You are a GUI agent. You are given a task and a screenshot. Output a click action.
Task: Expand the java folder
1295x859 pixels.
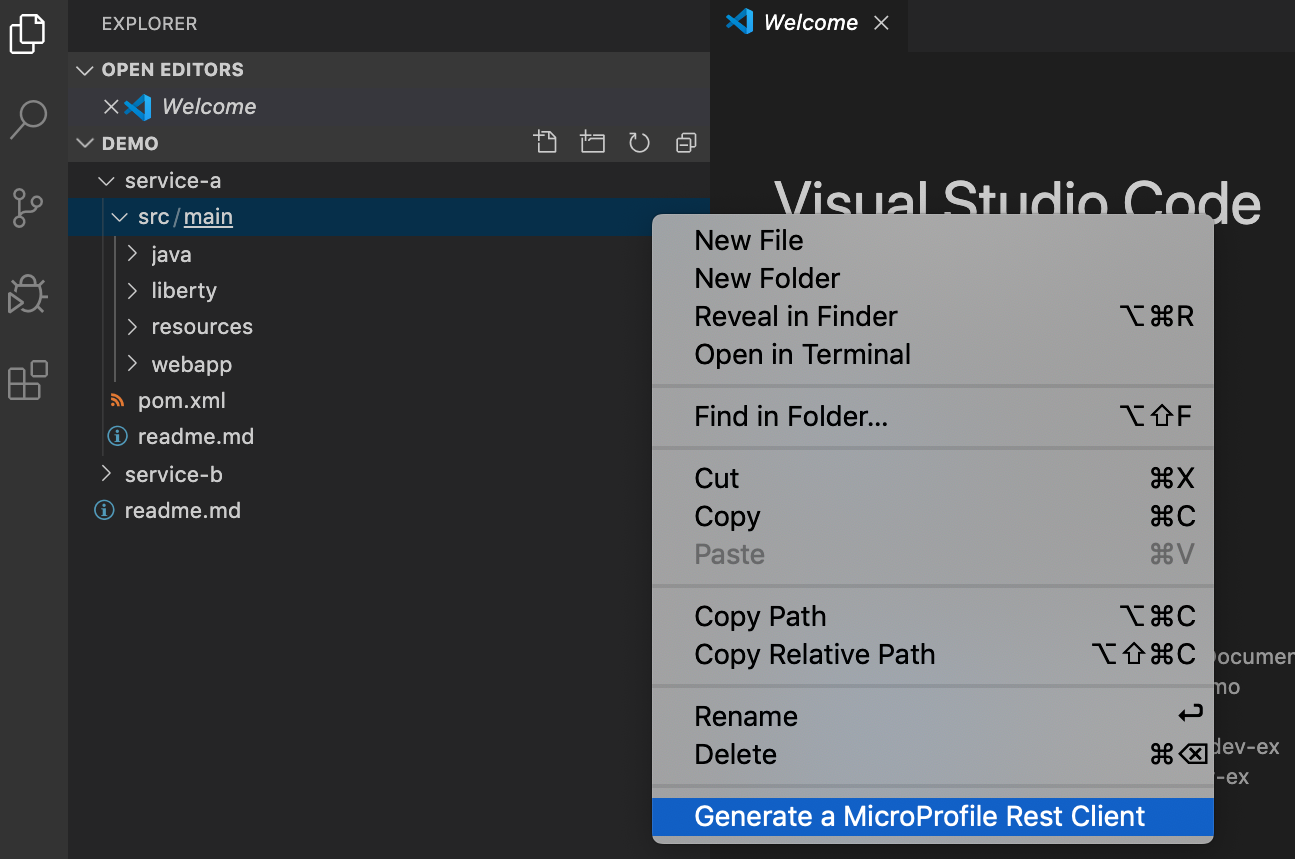133,254
